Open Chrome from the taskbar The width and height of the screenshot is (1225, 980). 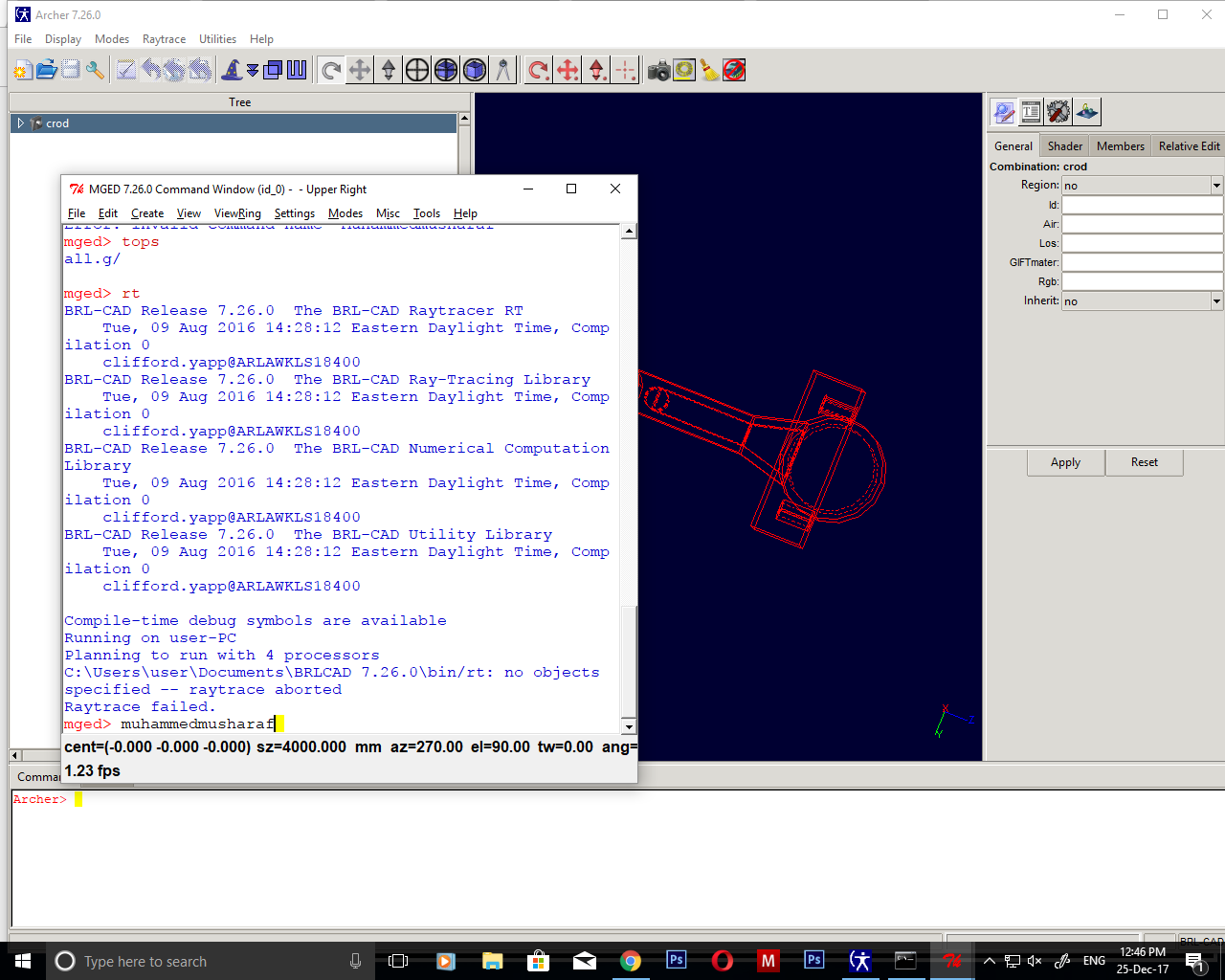(631, 961)
